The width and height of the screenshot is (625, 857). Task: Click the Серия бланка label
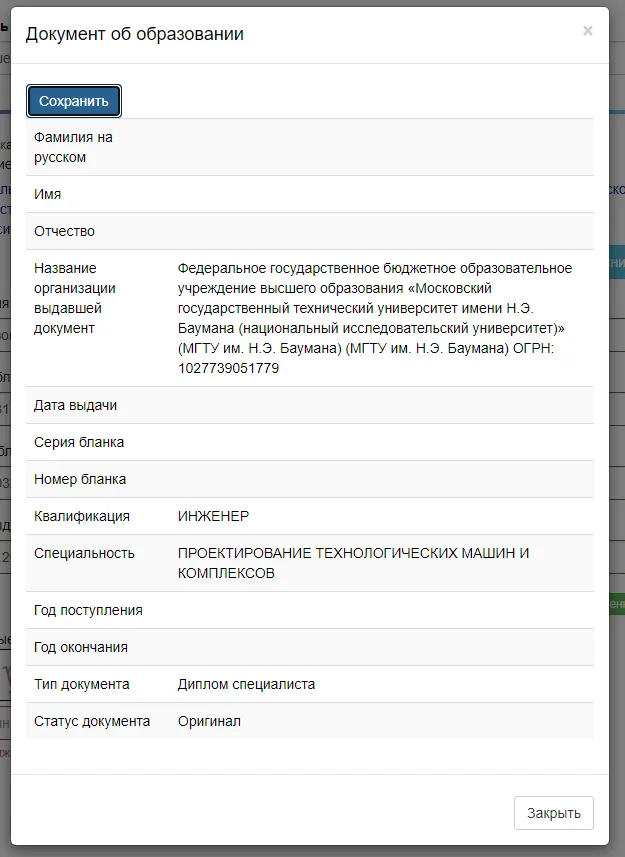pos(79,442)
